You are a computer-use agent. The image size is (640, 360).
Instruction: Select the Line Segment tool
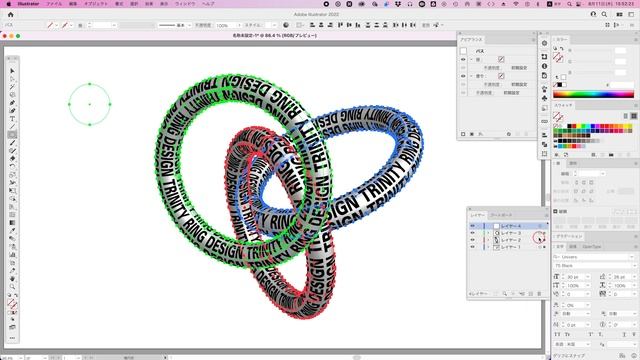[x=12, y=127]
